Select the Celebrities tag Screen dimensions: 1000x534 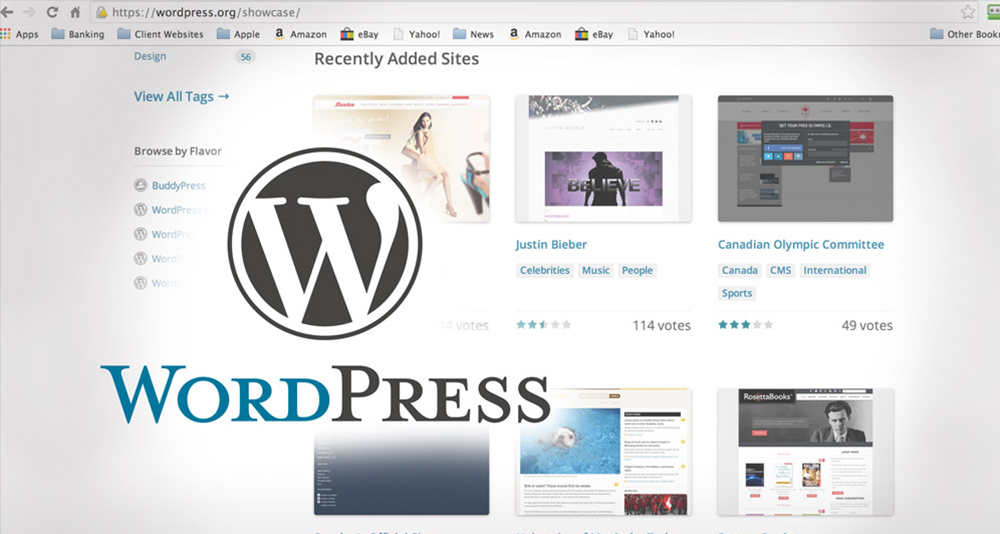coord(545,271)
